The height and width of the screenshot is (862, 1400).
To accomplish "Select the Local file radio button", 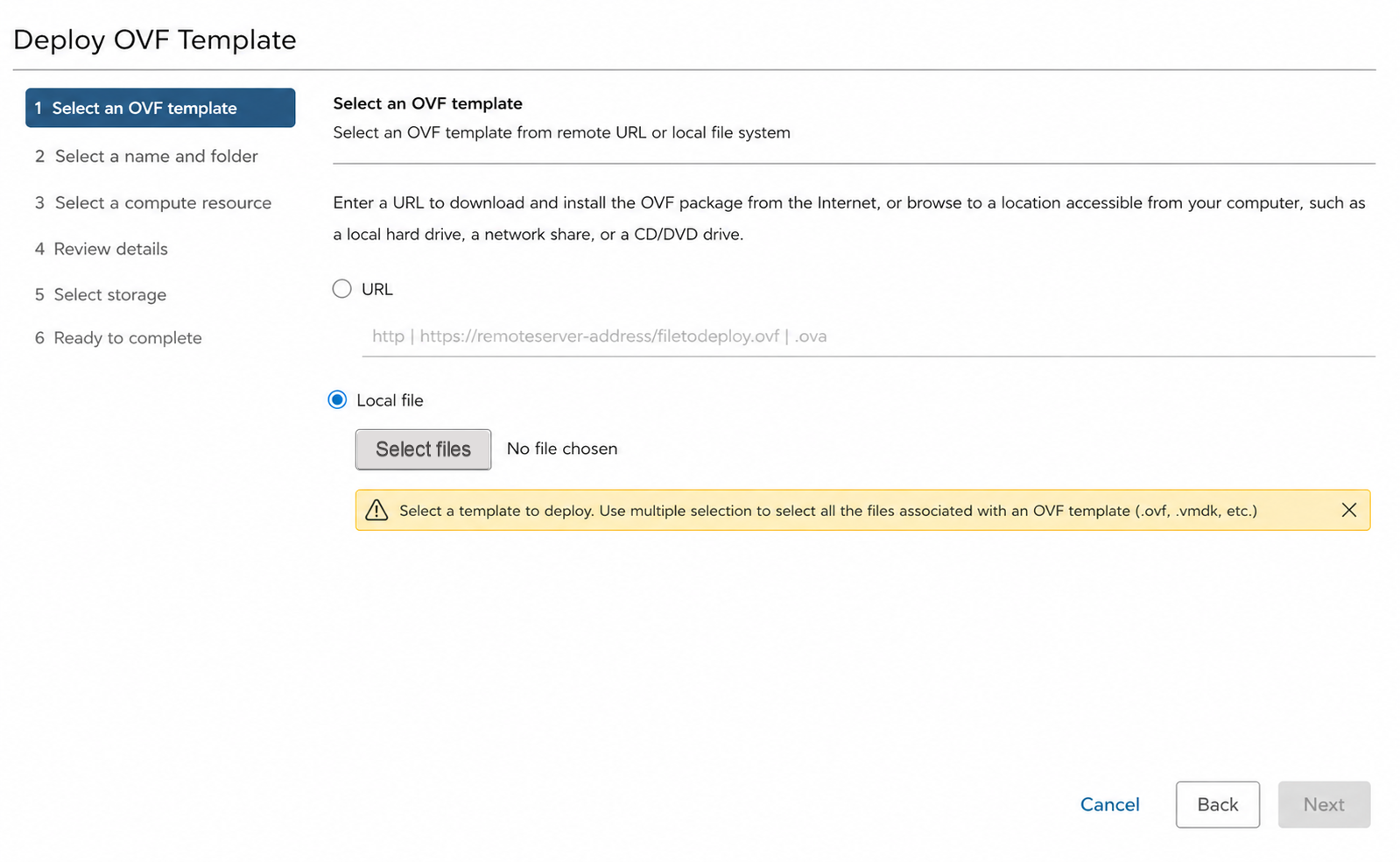I will (x=337, y=399).
